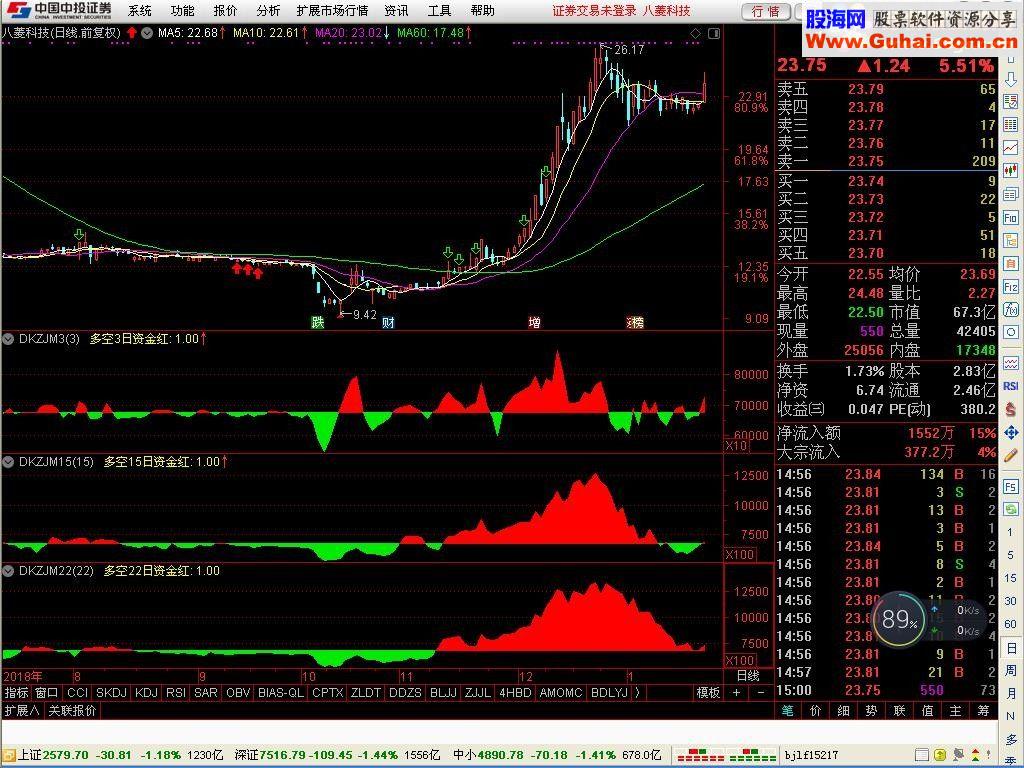Click www.Guhai.com.cn link

pos(911,42)
